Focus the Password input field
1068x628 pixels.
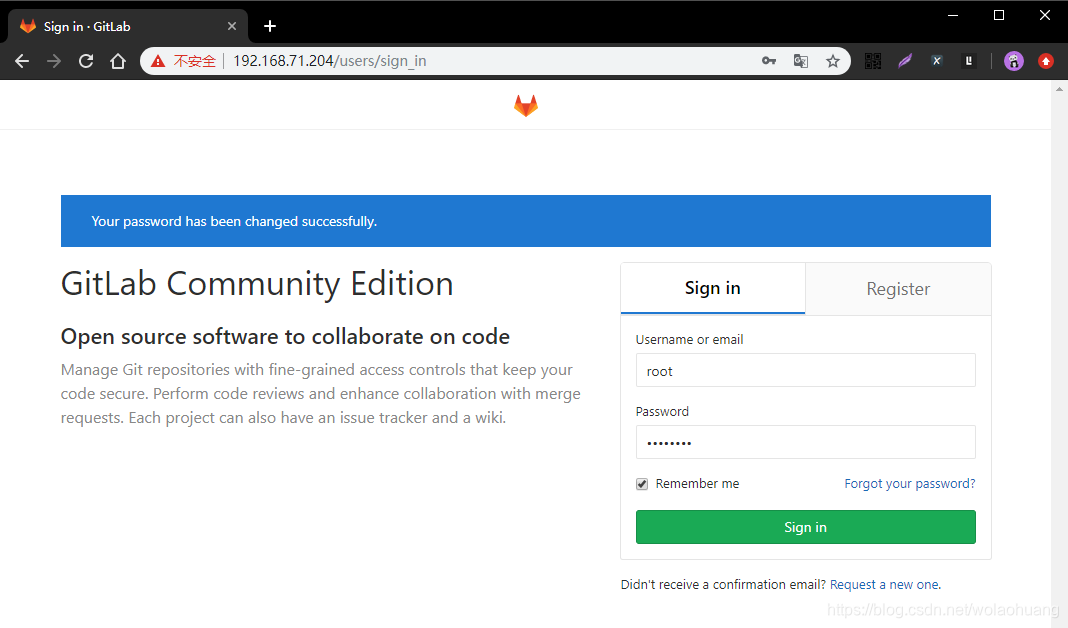click(x=805, y=443)
